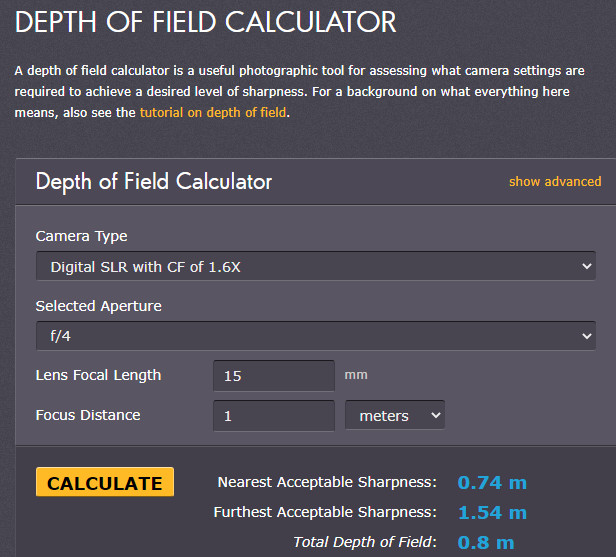Open the Selected Aperture f/4 dropdown
This screenshot has width=616, height=557.
point(316,336)
